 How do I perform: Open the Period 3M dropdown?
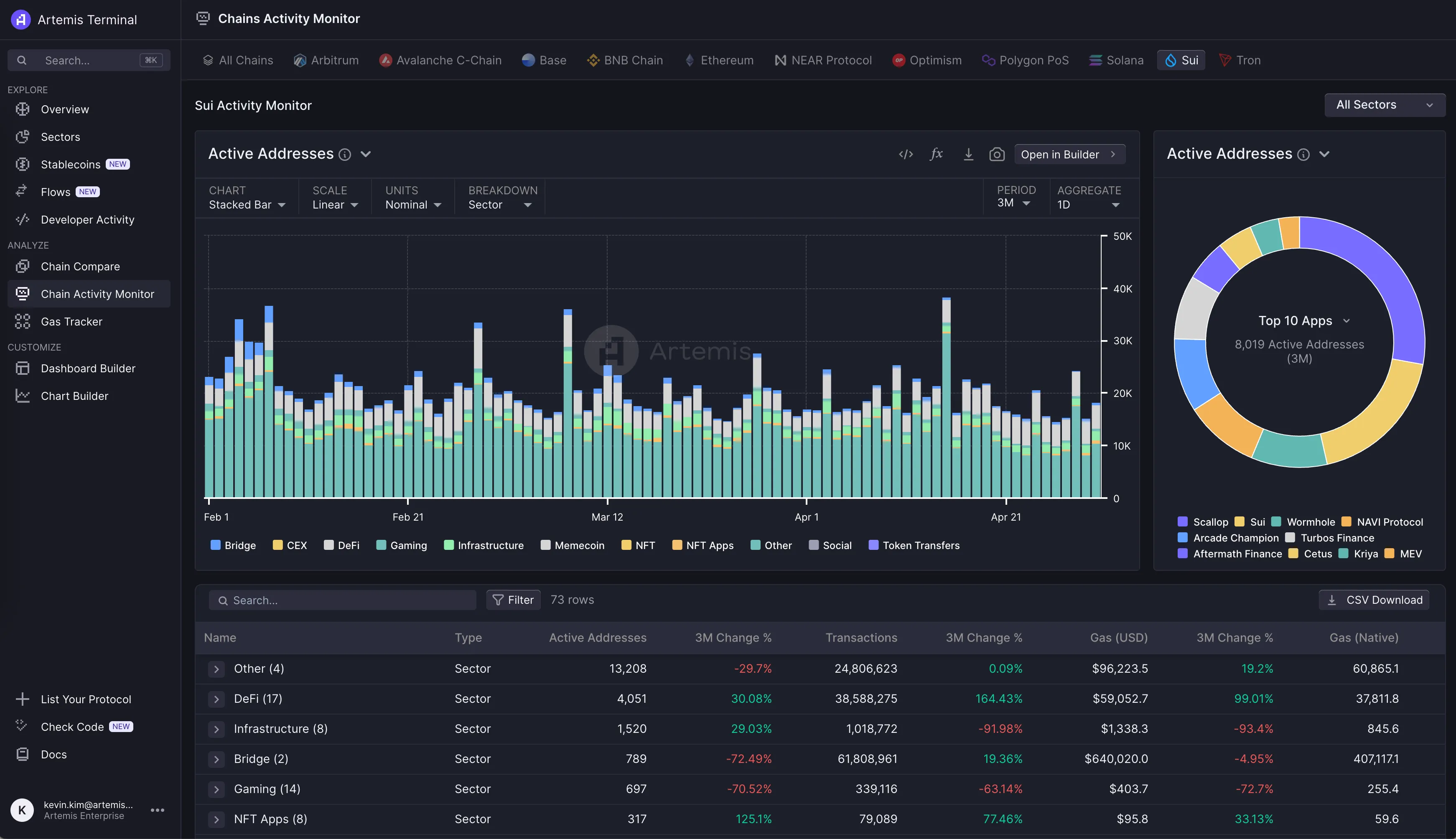pos(1013,203)
